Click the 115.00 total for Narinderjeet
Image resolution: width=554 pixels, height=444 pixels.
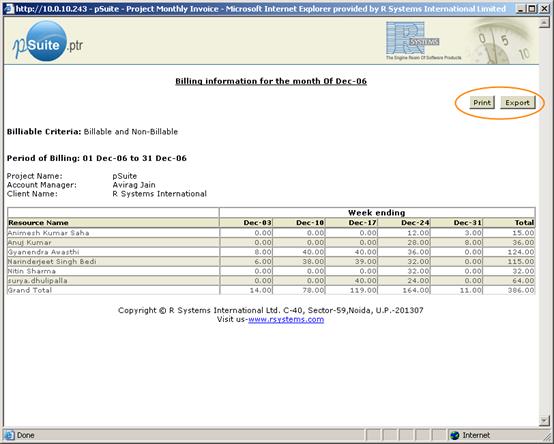click(521, 262)
